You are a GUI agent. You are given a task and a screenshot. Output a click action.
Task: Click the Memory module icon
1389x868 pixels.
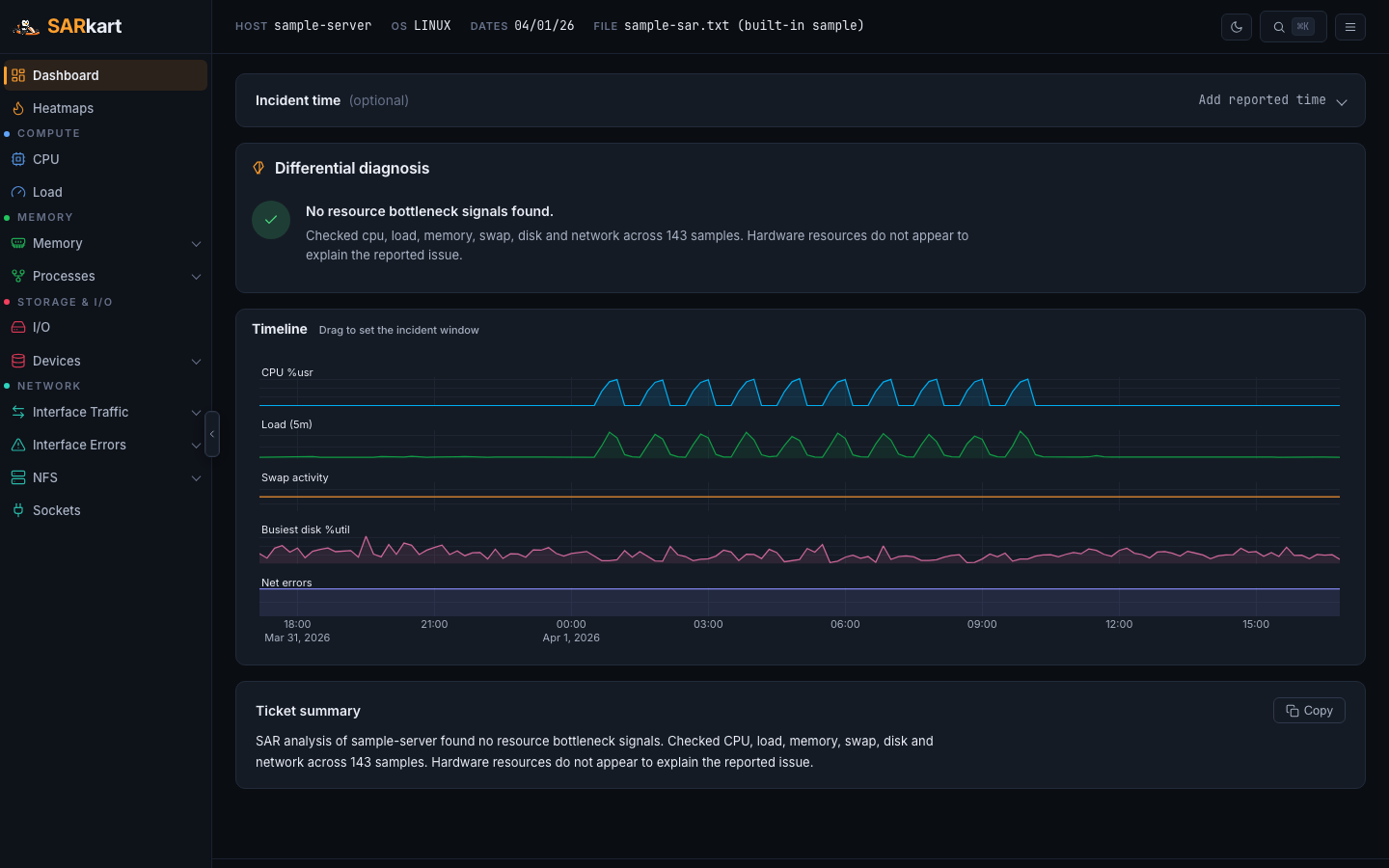pyautogui.click(x=18, y=243)
